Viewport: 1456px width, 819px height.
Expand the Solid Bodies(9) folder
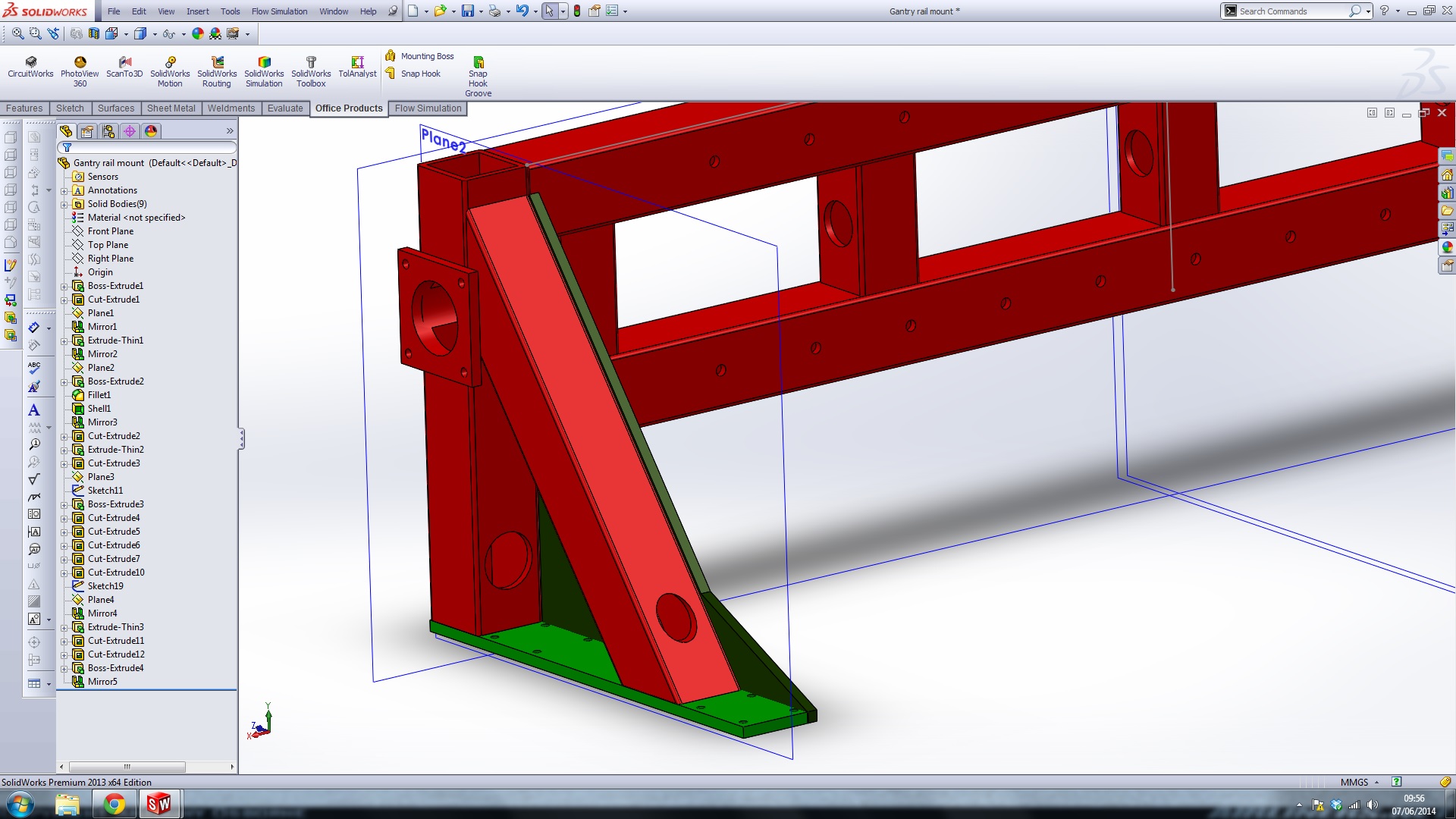64,205
